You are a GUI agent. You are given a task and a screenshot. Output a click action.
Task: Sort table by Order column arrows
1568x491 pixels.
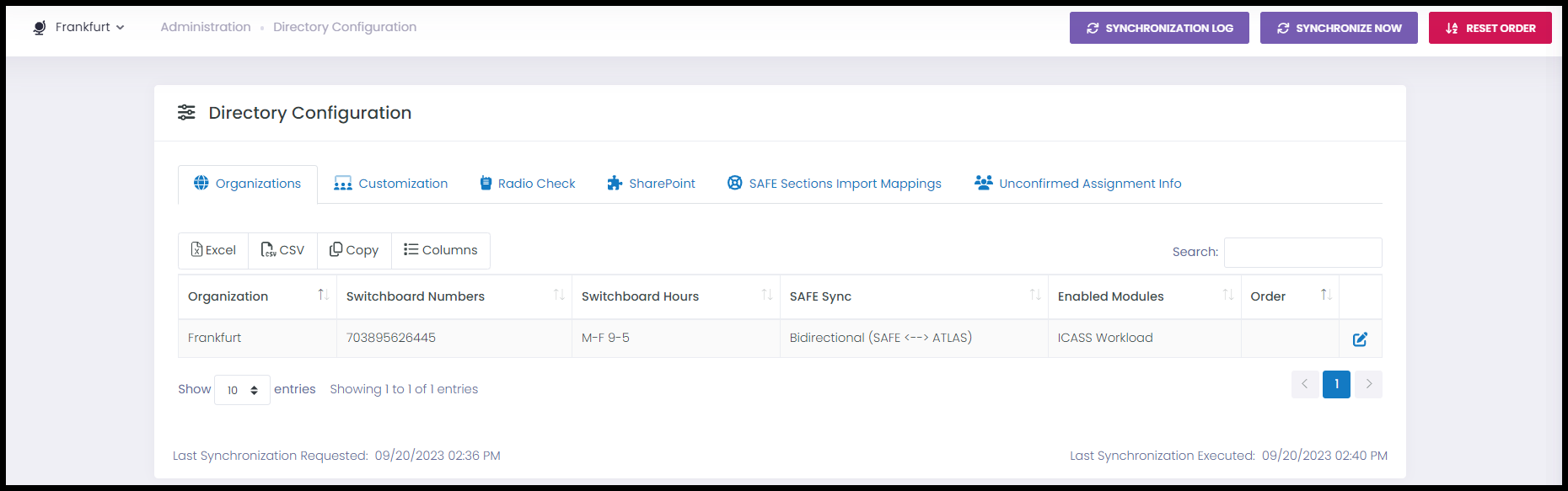coord(1326,295)
